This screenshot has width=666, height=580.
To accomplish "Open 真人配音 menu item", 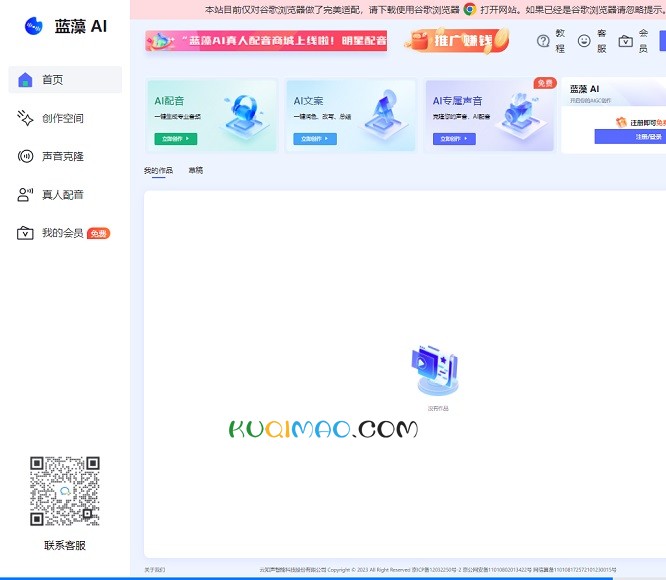I will point(65,194).
